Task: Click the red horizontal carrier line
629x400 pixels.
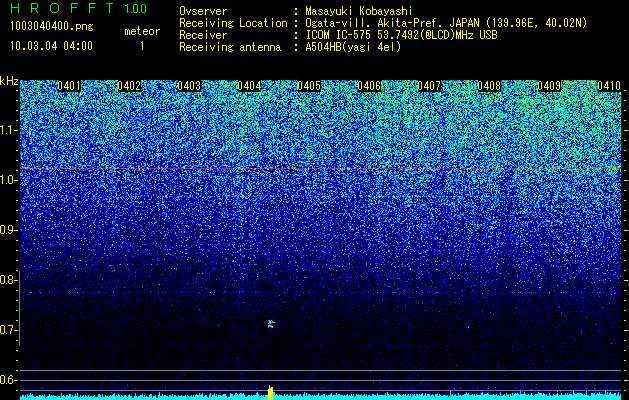Action: [320, 169]
